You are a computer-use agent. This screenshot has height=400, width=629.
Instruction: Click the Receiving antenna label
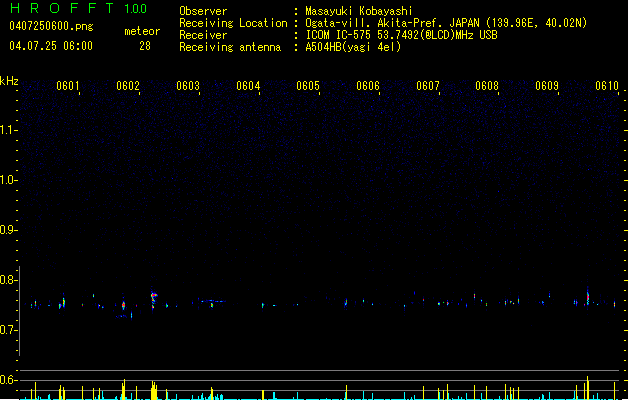230,47
